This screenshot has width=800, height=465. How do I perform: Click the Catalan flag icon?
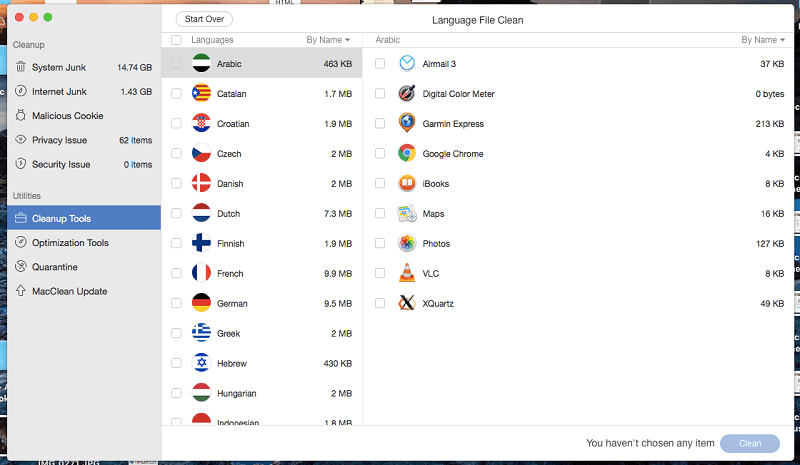click(x=202, y=93)
